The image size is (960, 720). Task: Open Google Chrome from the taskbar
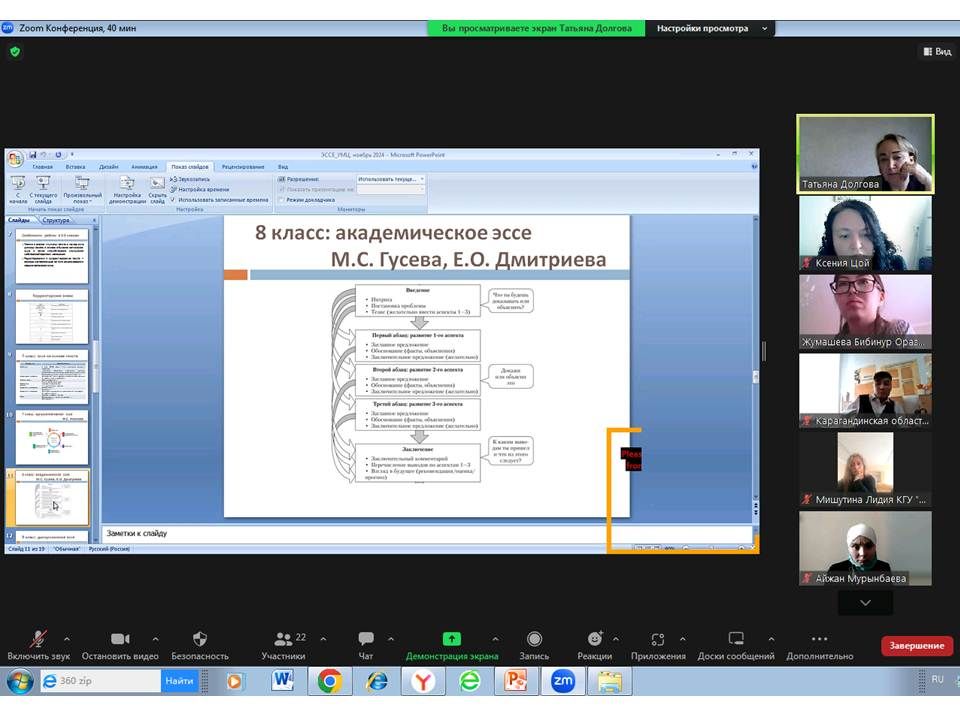[328, 681]
